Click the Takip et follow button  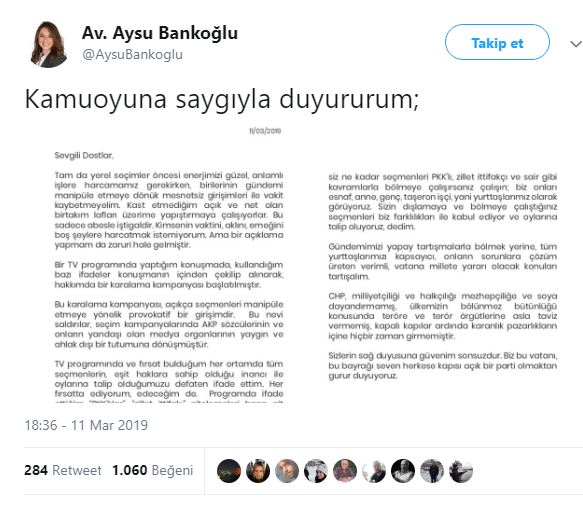[497, 42]
